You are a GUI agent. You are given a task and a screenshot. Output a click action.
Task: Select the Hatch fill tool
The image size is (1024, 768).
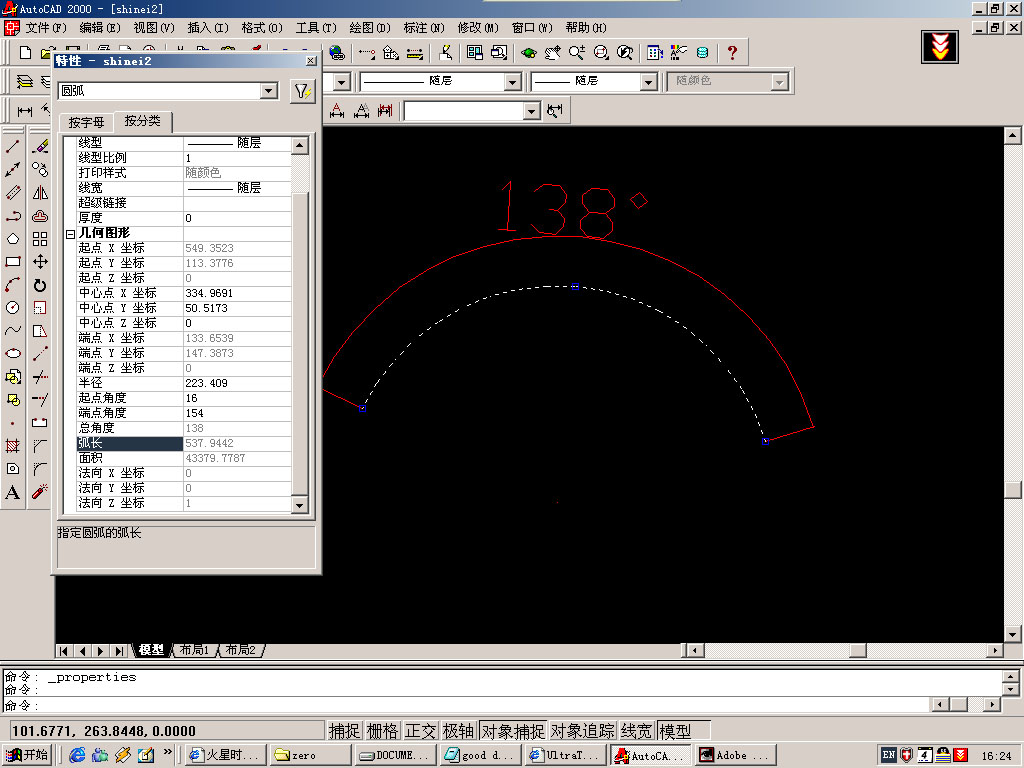pos(12,446)
